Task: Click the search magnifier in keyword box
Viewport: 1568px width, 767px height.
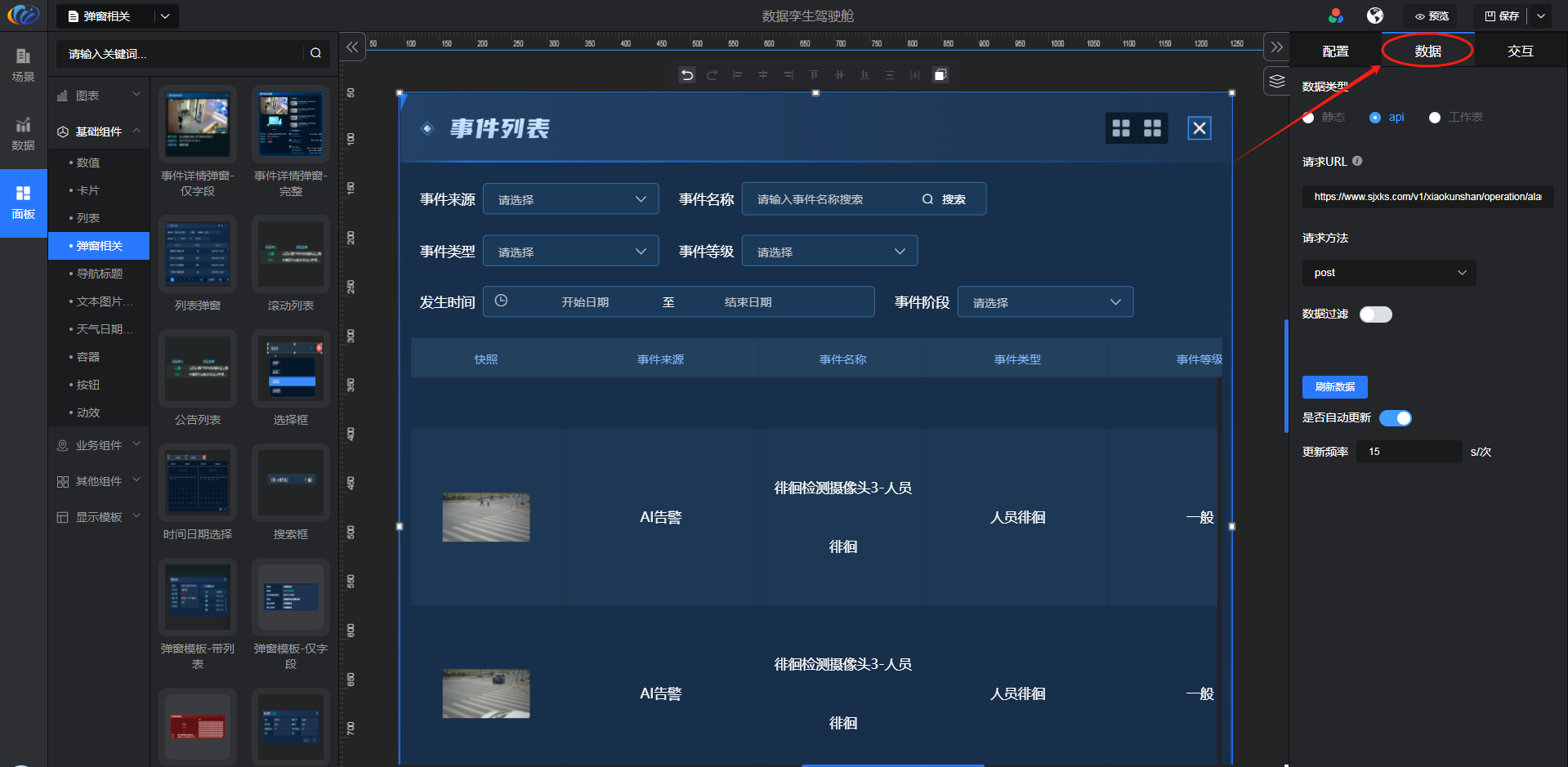Action: pyautogui.click(x=315, y=53)
